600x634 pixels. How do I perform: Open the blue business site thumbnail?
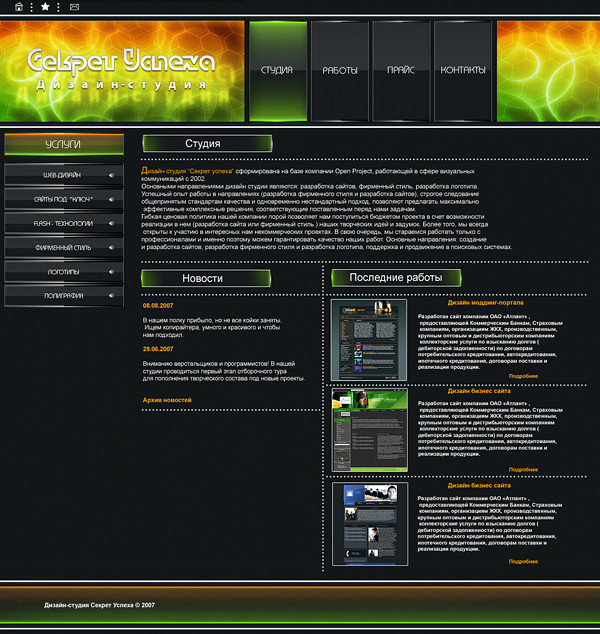(370, 524)
